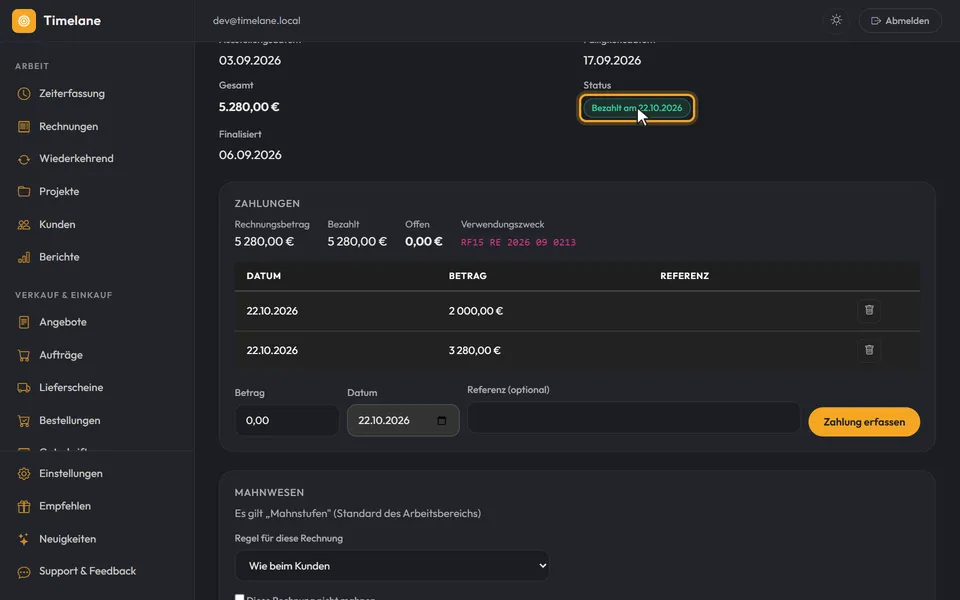960x600 pixels.
Task: Open Lieferscheine link in sidebar
Action: (x=71, y=388)
